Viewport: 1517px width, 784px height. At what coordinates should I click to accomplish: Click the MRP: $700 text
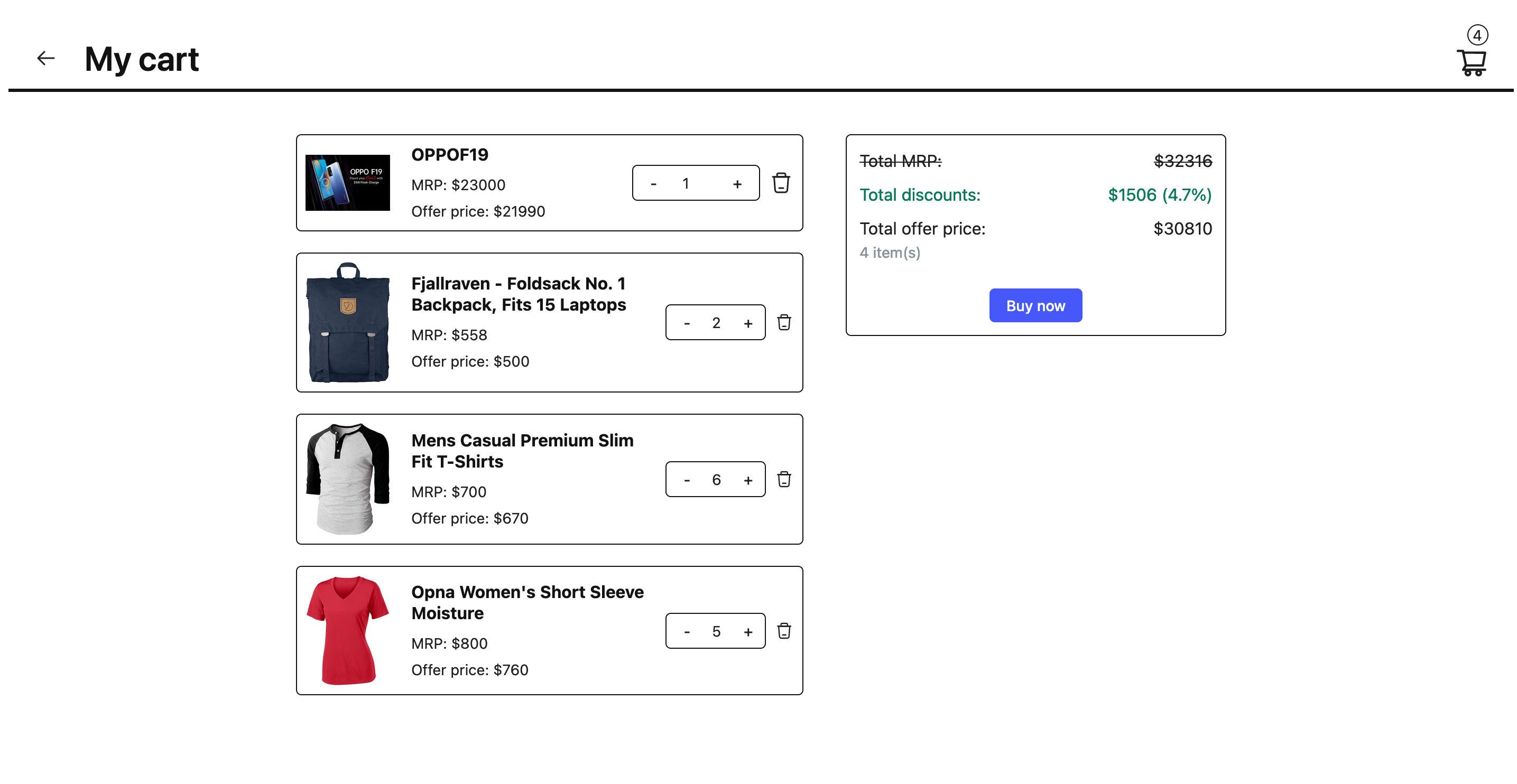[x=449, y=492]
